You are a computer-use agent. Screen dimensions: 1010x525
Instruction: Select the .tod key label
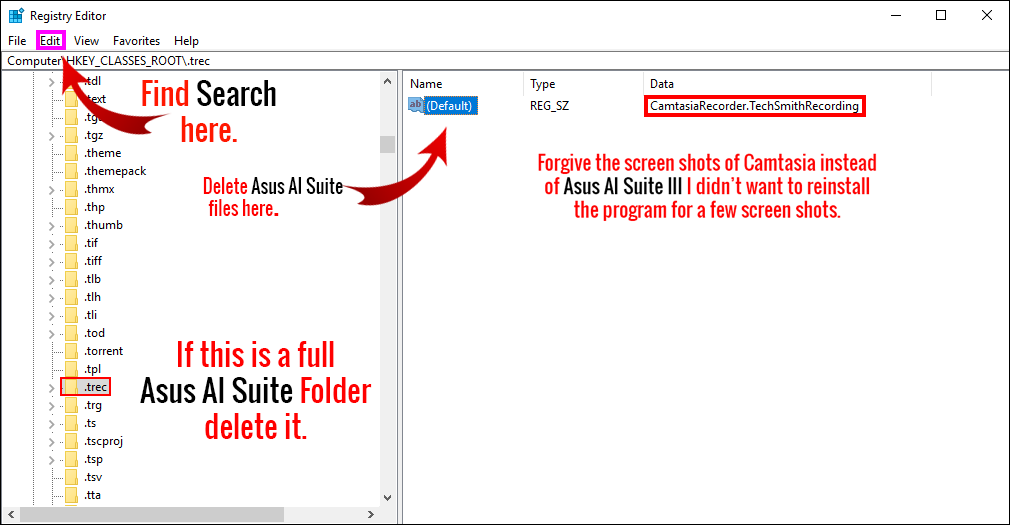tap(95, 333)
